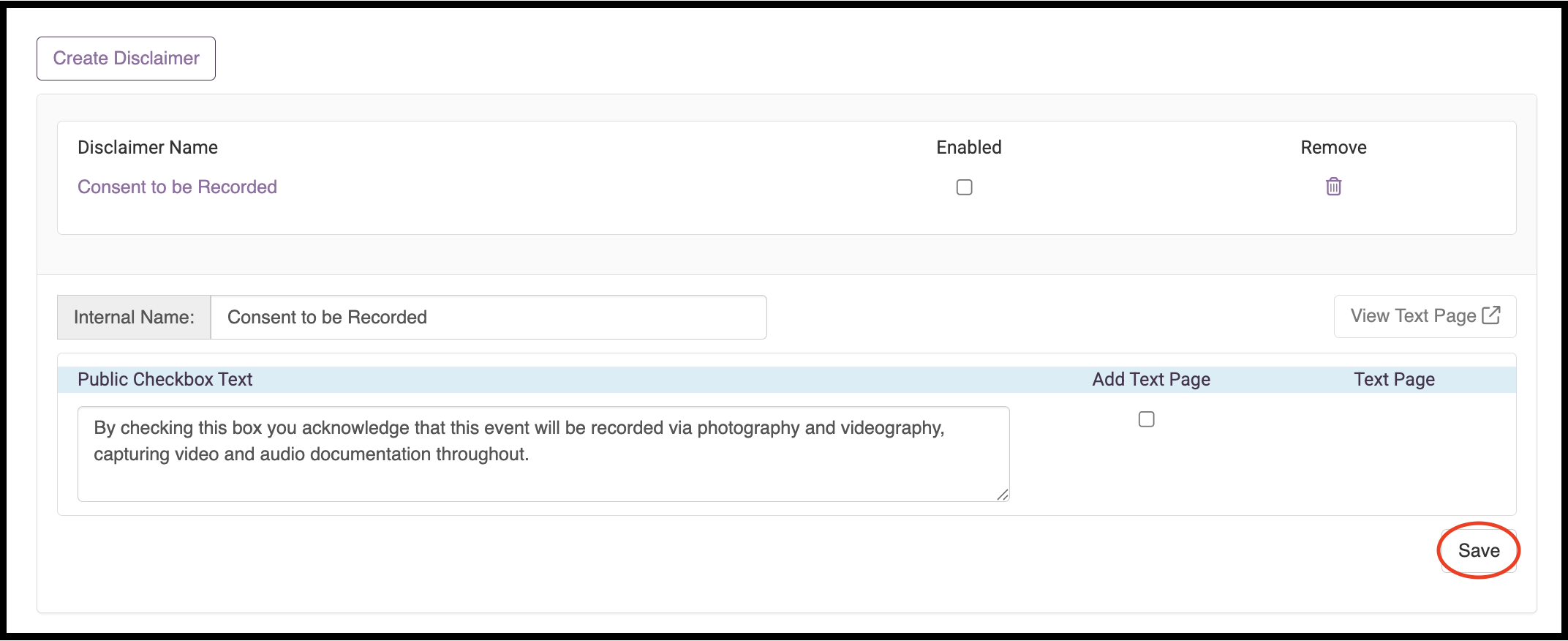Click the external link icon in View Text Page
Screen dimensions: 1568x641
click(1491, 315)
